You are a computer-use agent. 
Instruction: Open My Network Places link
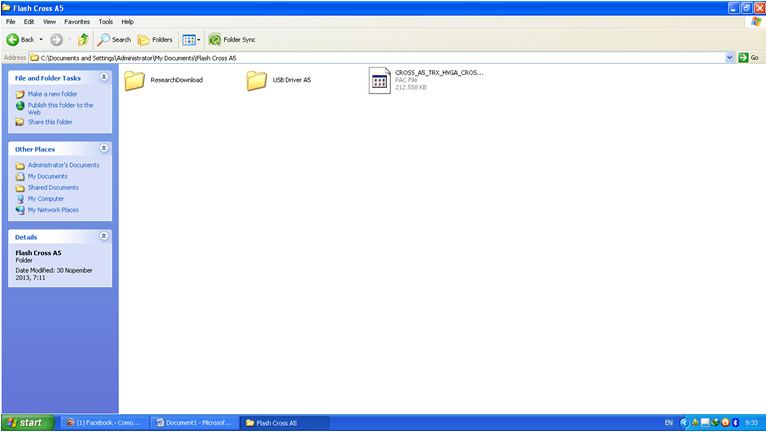point(53,210)
